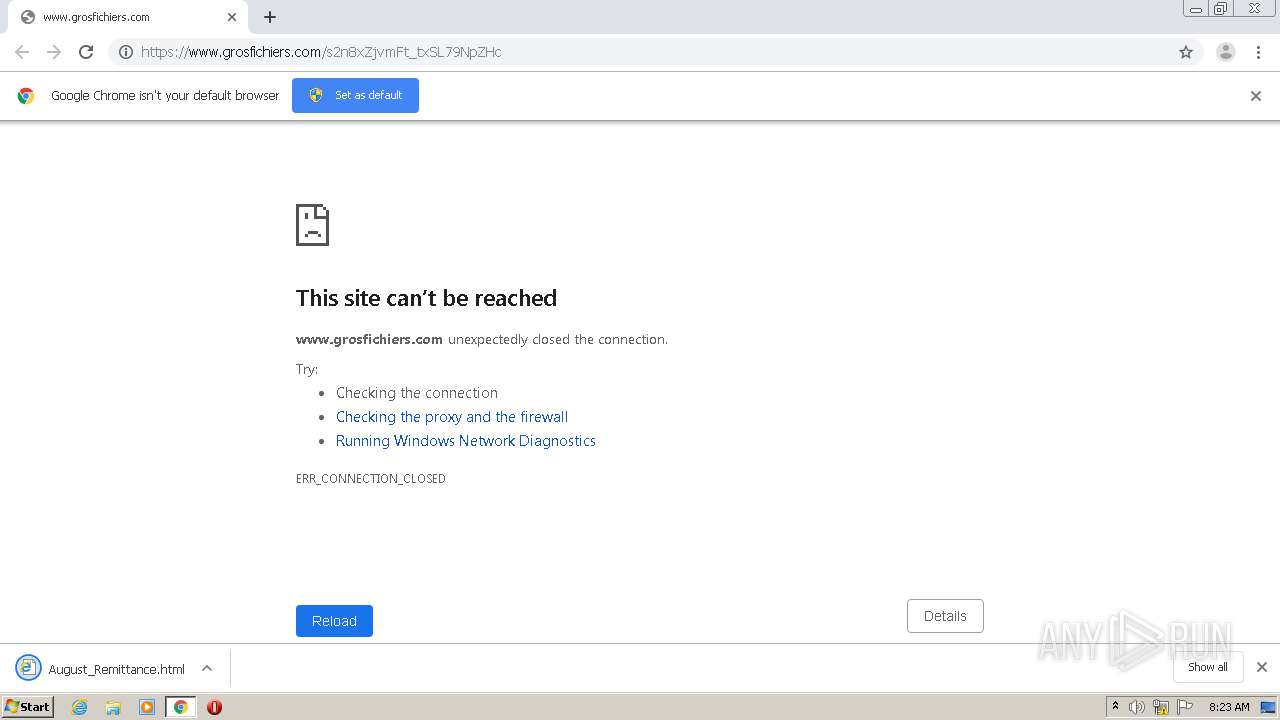Click the 8:23 AM system clock
This screenshot has height=720, width=1280.
1229,707
